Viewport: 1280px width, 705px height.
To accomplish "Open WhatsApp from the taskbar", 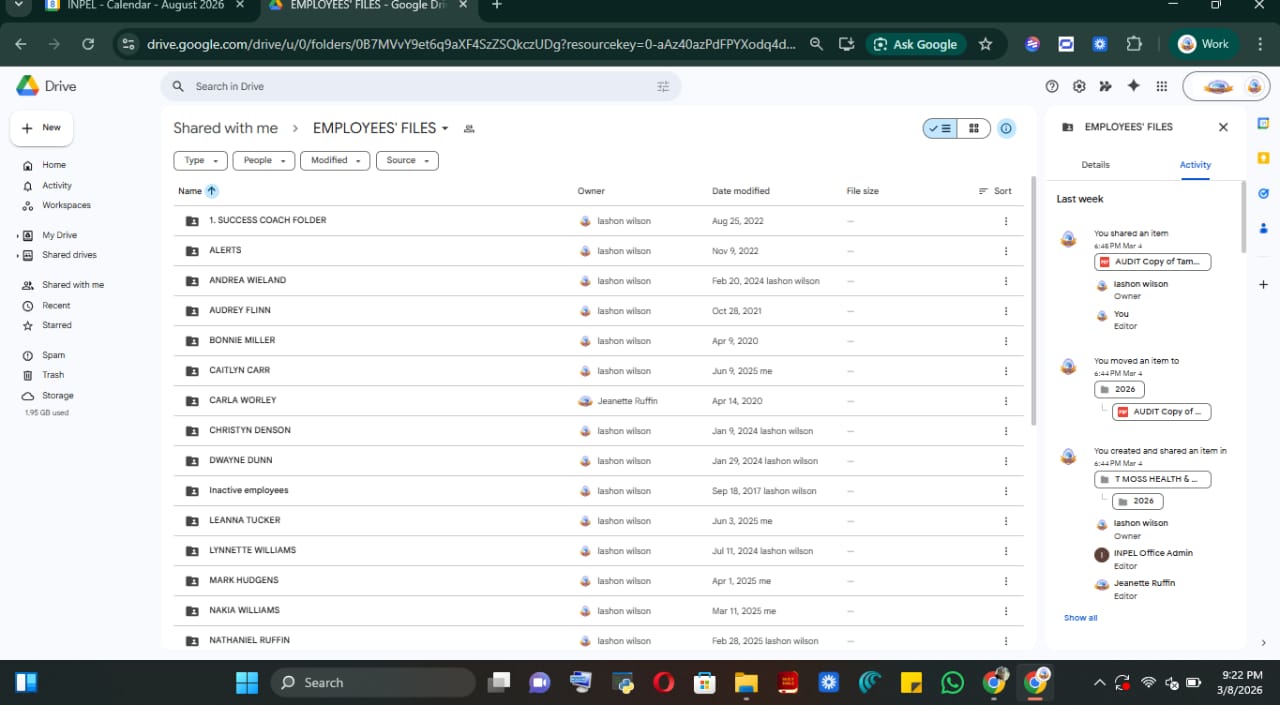I will pos(952,683).
